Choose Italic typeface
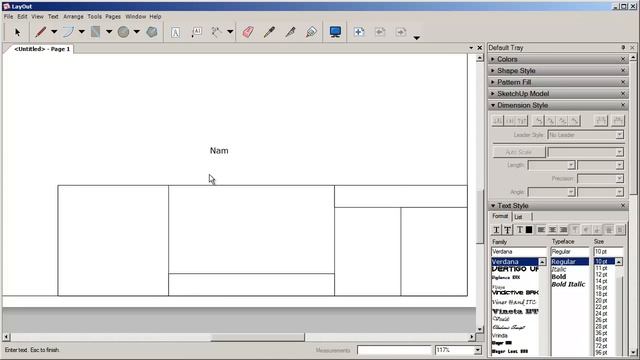 [559, 269]
